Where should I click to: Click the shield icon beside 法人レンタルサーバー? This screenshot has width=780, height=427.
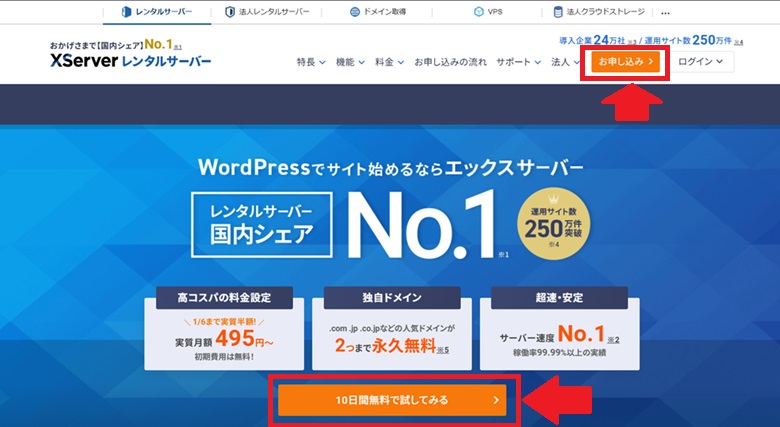230,12
